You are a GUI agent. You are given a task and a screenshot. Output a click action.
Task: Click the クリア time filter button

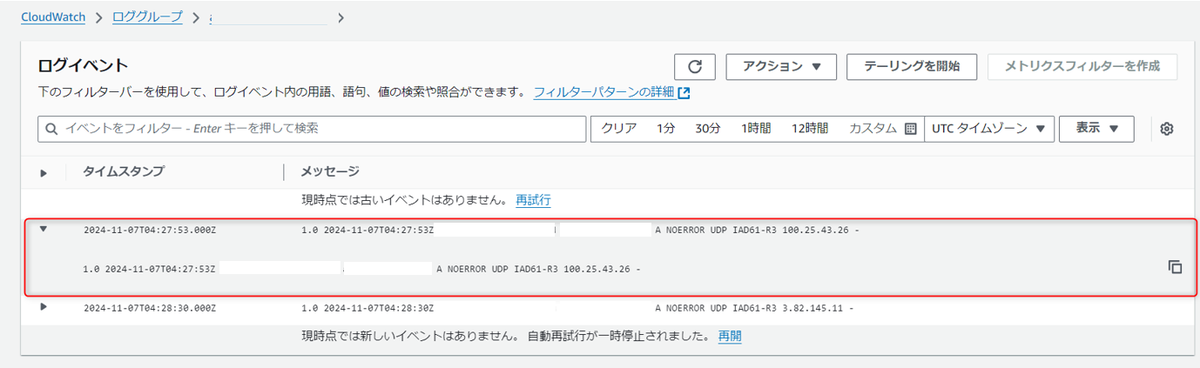coord(619,129)
